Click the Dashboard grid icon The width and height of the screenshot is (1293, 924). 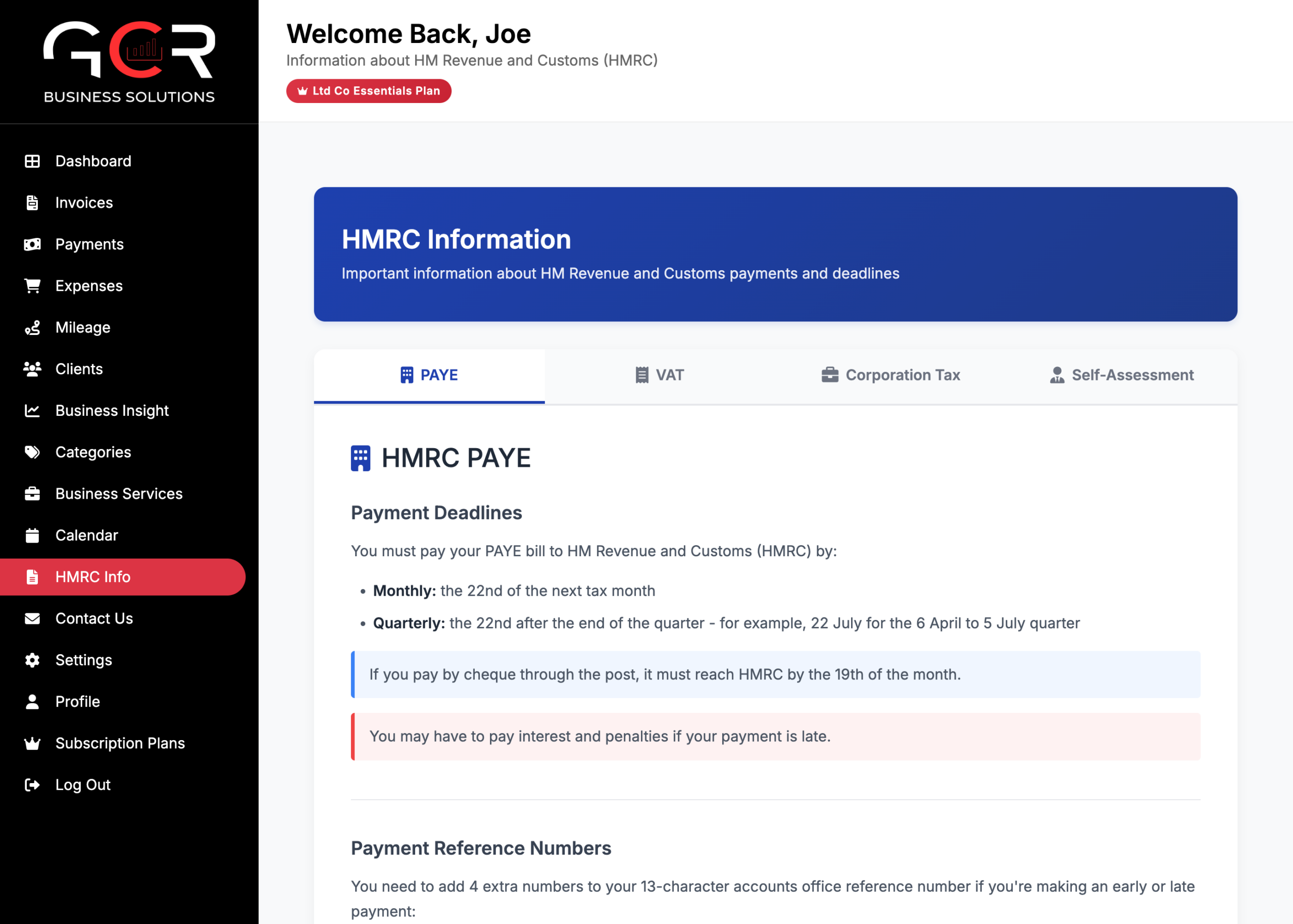coord(32,161)
